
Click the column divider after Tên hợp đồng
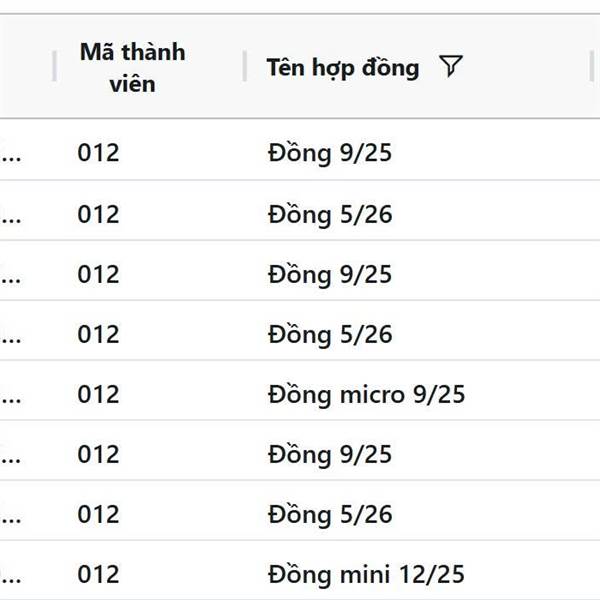tap(592, 66)
